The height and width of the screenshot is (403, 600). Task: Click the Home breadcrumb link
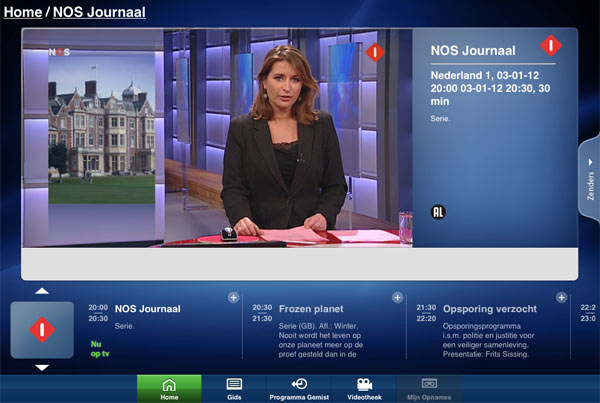[22, 13]
